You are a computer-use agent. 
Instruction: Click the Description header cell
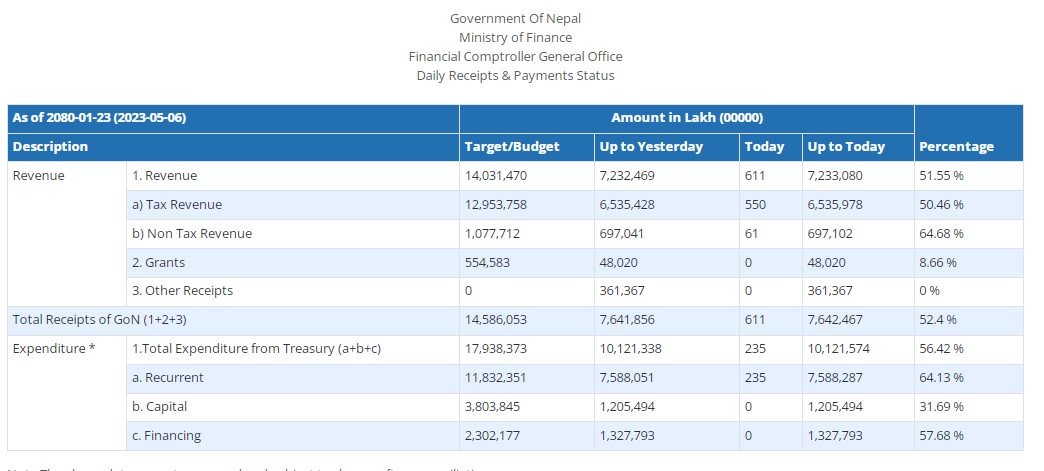pyautogui.click(x=50, y=147)
